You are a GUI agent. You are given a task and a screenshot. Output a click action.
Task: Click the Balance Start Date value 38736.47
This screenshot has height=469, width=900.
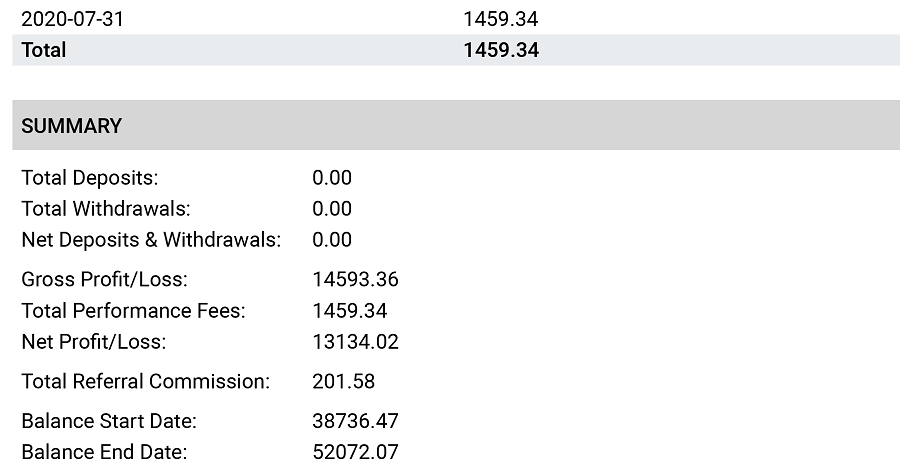[x=355, y=421]
